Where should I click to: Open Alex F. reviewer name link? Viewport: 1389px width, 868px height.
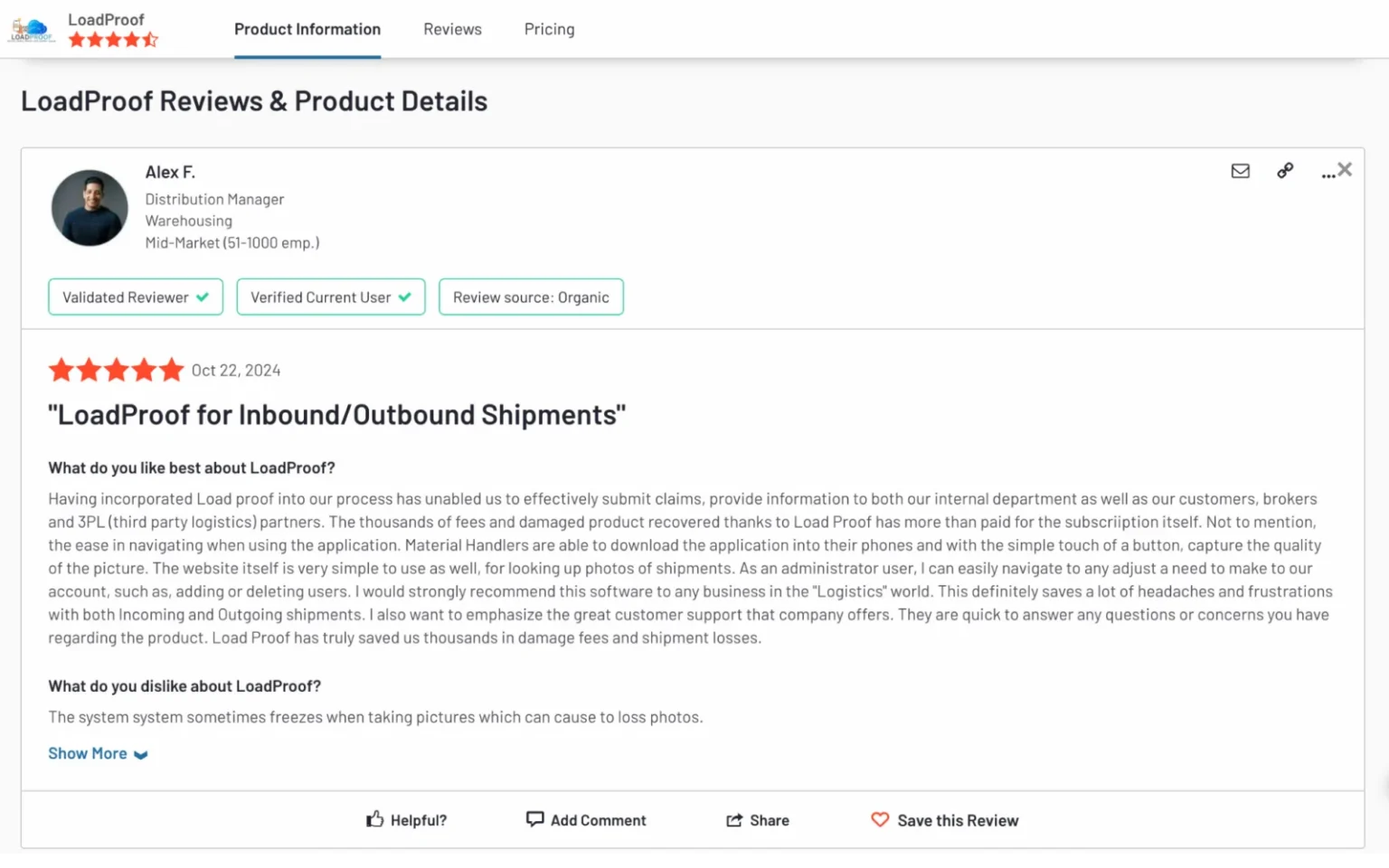tap(170, 172)
